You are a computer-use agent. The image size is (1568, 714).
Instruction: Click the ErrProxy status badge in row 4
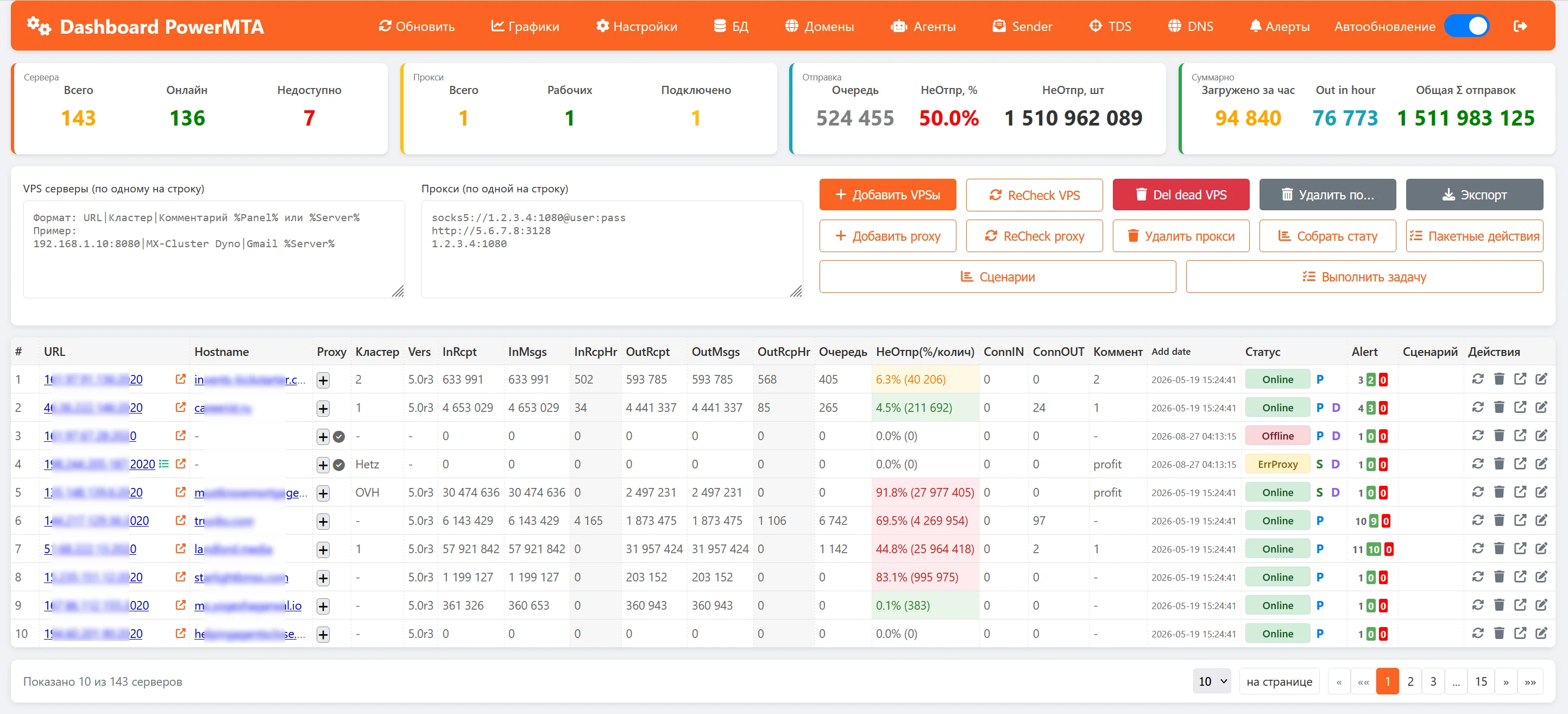click(1277, 464)
